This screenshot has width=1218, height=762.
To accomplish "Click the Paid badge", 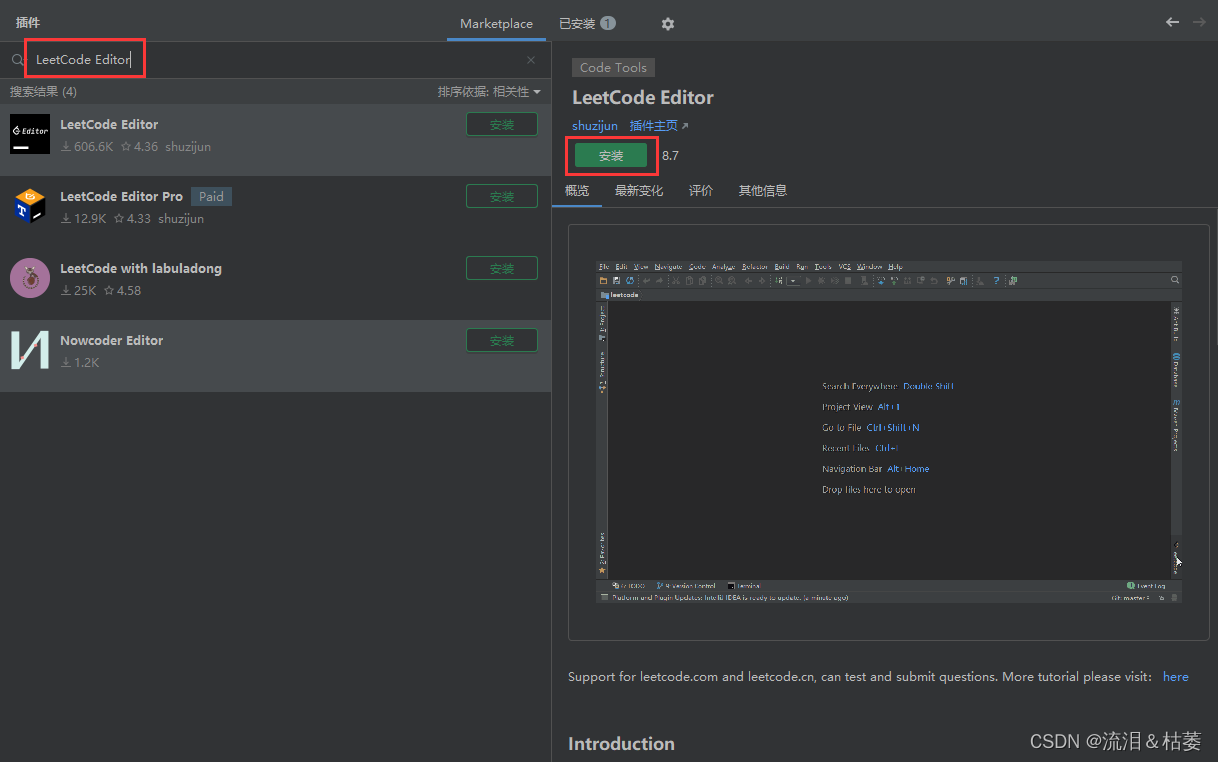I will (211, 197).
